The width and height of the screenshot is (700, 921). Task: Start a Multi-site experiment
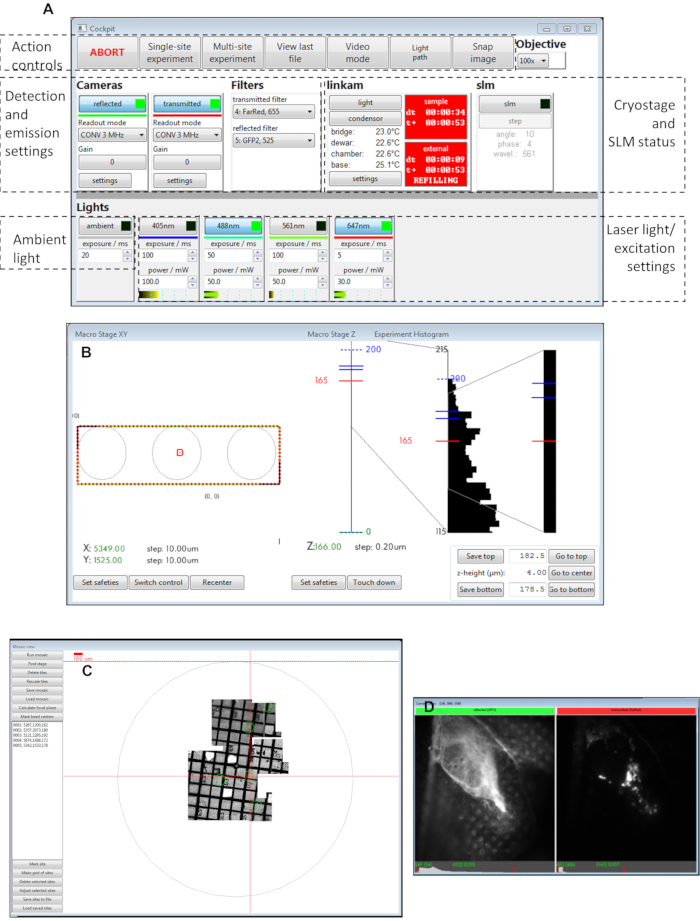pyautogui.click(x=232, y=52)
